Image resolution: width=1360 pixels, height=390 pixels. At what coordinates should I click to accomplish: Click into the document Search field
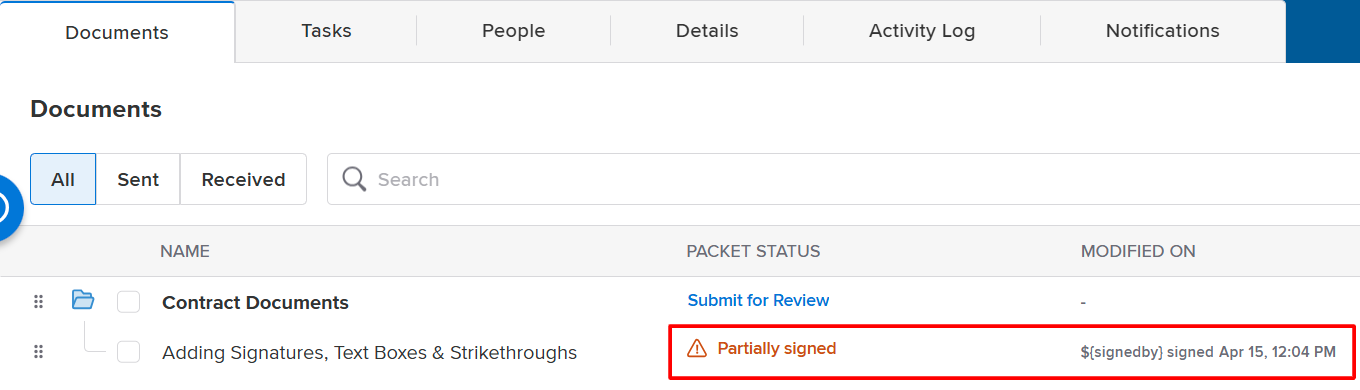[843, 179]
